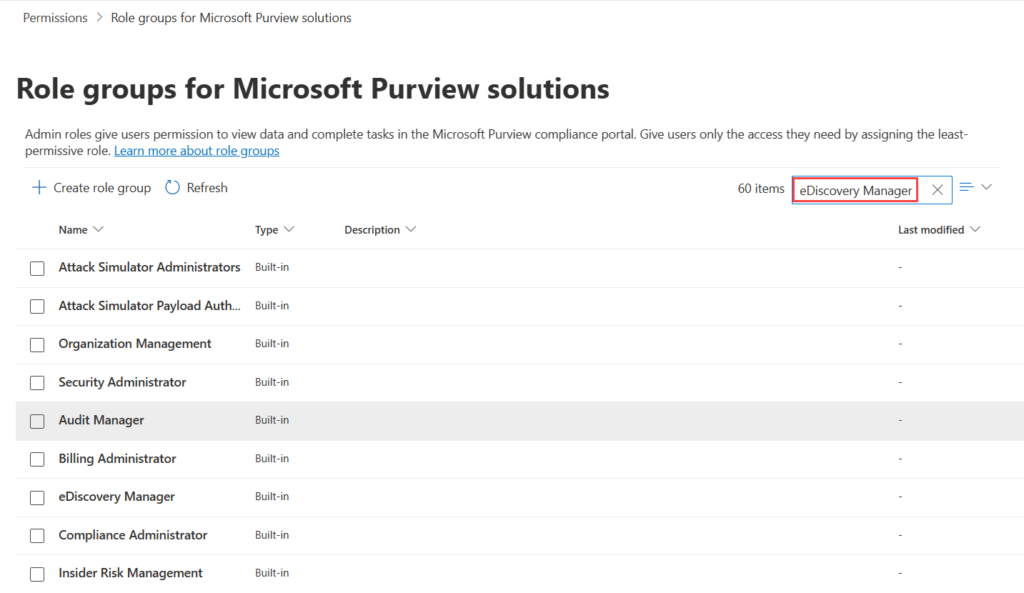This screenshot has width=1024, height=593.
Task: Open the list view options icon
Action: pyautogui.click(x=966, y=187)
